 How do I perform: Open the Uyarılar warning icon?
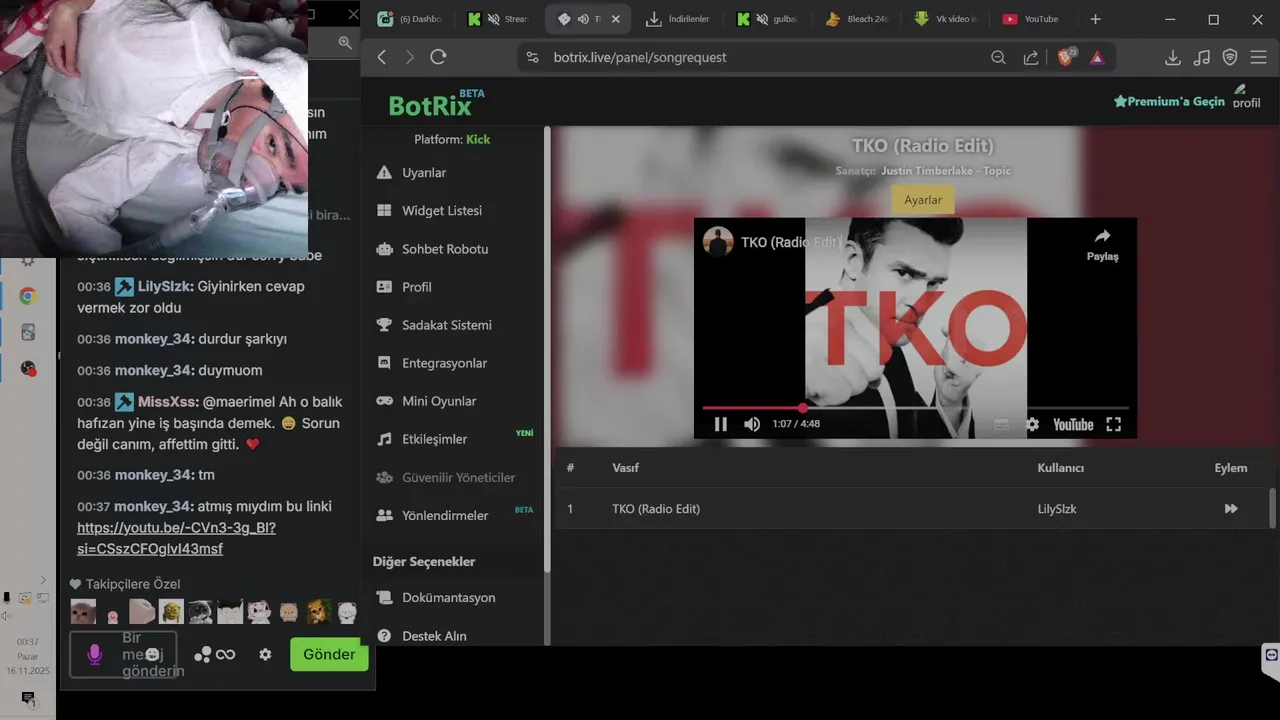point(384,173)
